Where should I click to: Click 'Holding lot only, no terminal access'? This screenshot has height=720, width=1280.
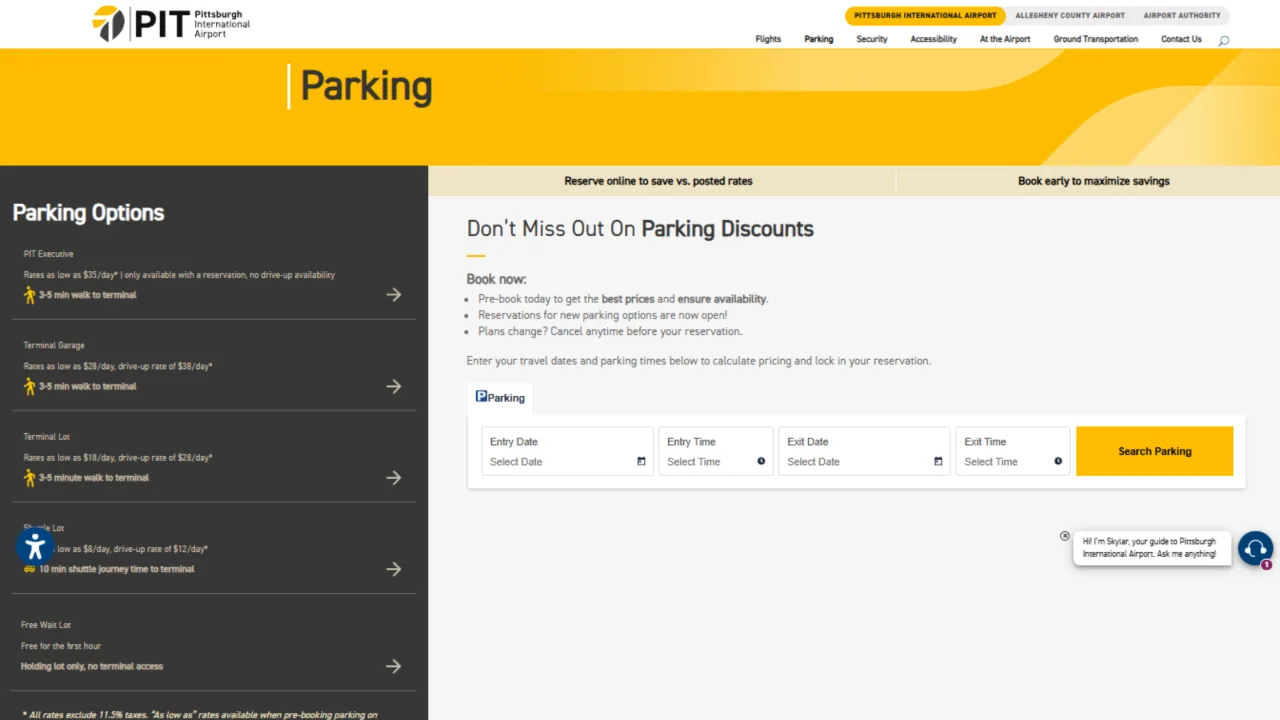tap(92, 666)
